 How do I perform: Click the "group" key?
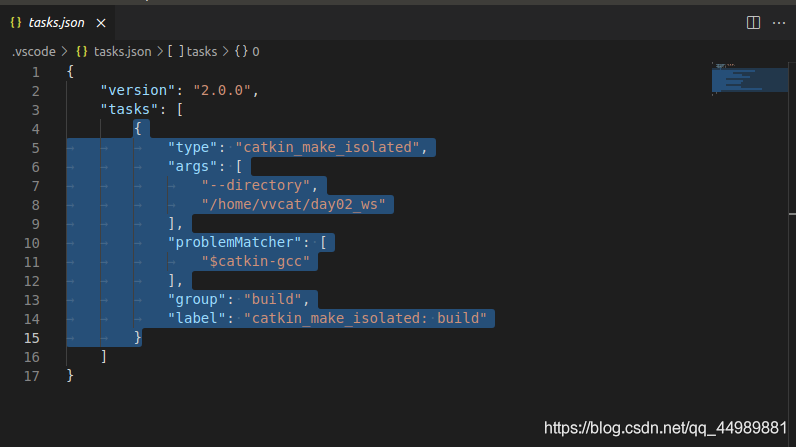pyautogui.click(x=196, y=299)
